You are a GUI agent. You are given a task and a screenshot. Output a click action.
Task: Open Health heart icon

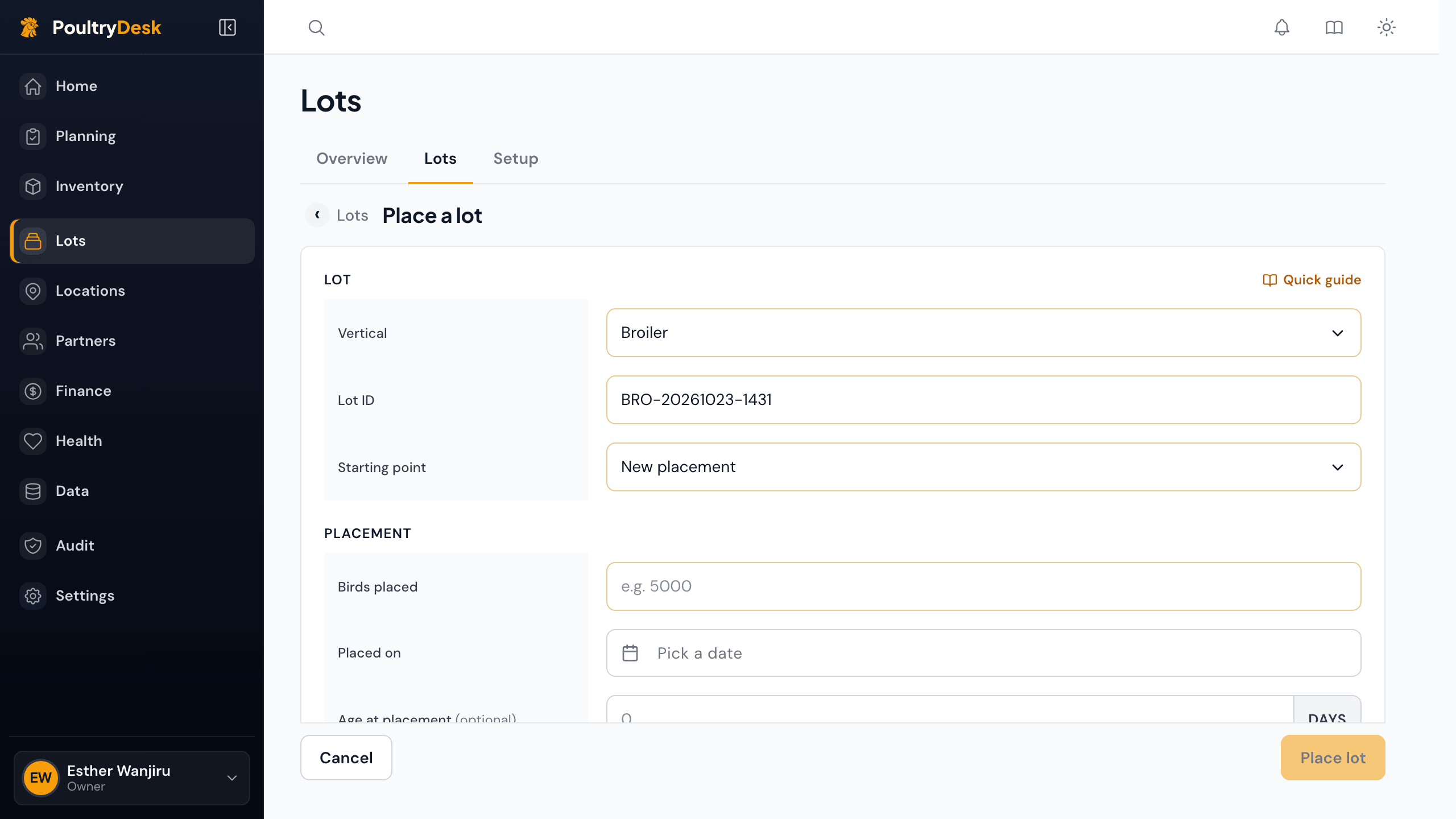click(33, 441)
